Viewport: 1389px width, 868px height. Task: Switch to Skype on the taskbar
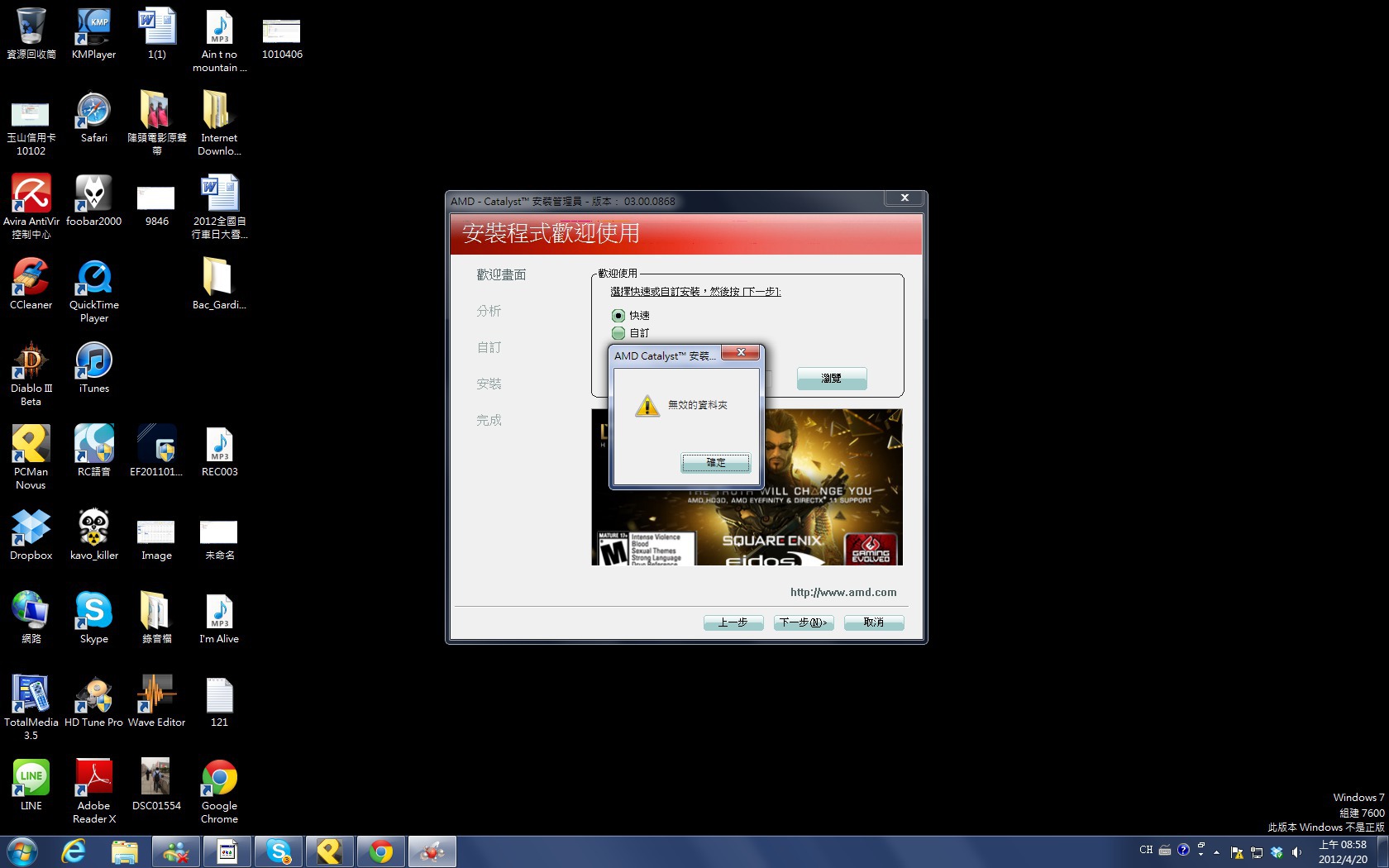click(279, 851)
